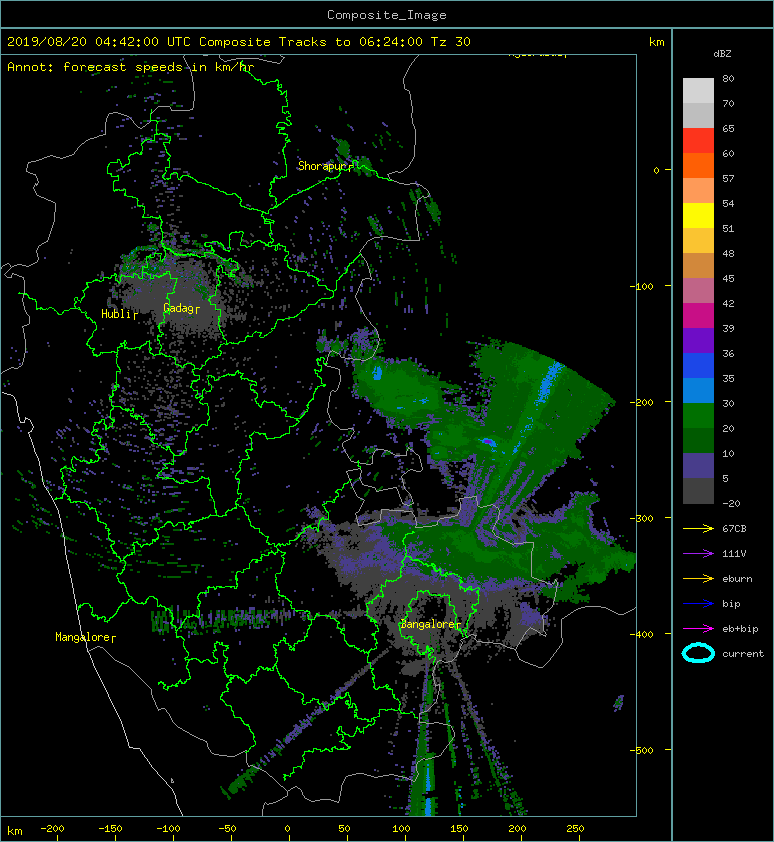Click the 250 tick on horizontal axis
Image resolution: width=774 pixels, height=842 pixels.
coord(575,829)
